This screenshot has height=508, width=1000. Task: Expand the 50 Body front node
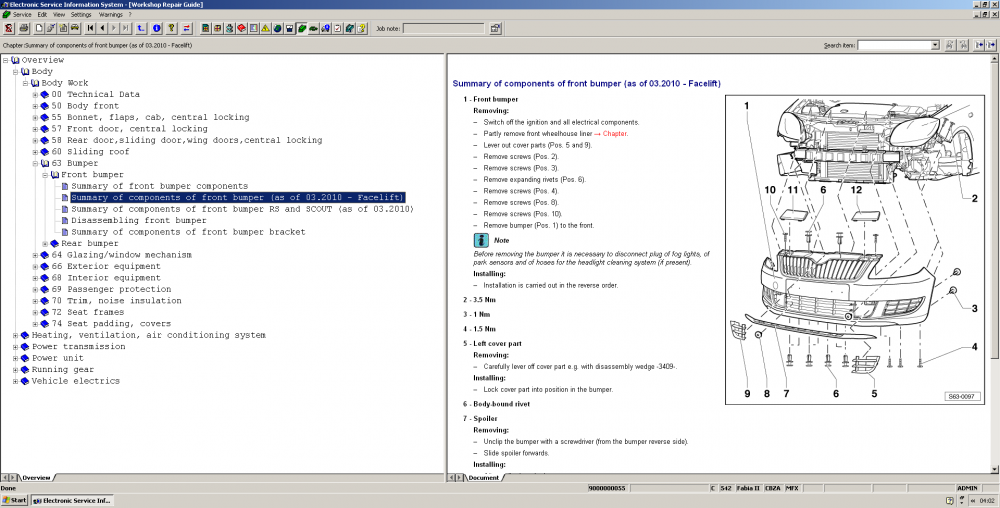click(x=35, y=106)
